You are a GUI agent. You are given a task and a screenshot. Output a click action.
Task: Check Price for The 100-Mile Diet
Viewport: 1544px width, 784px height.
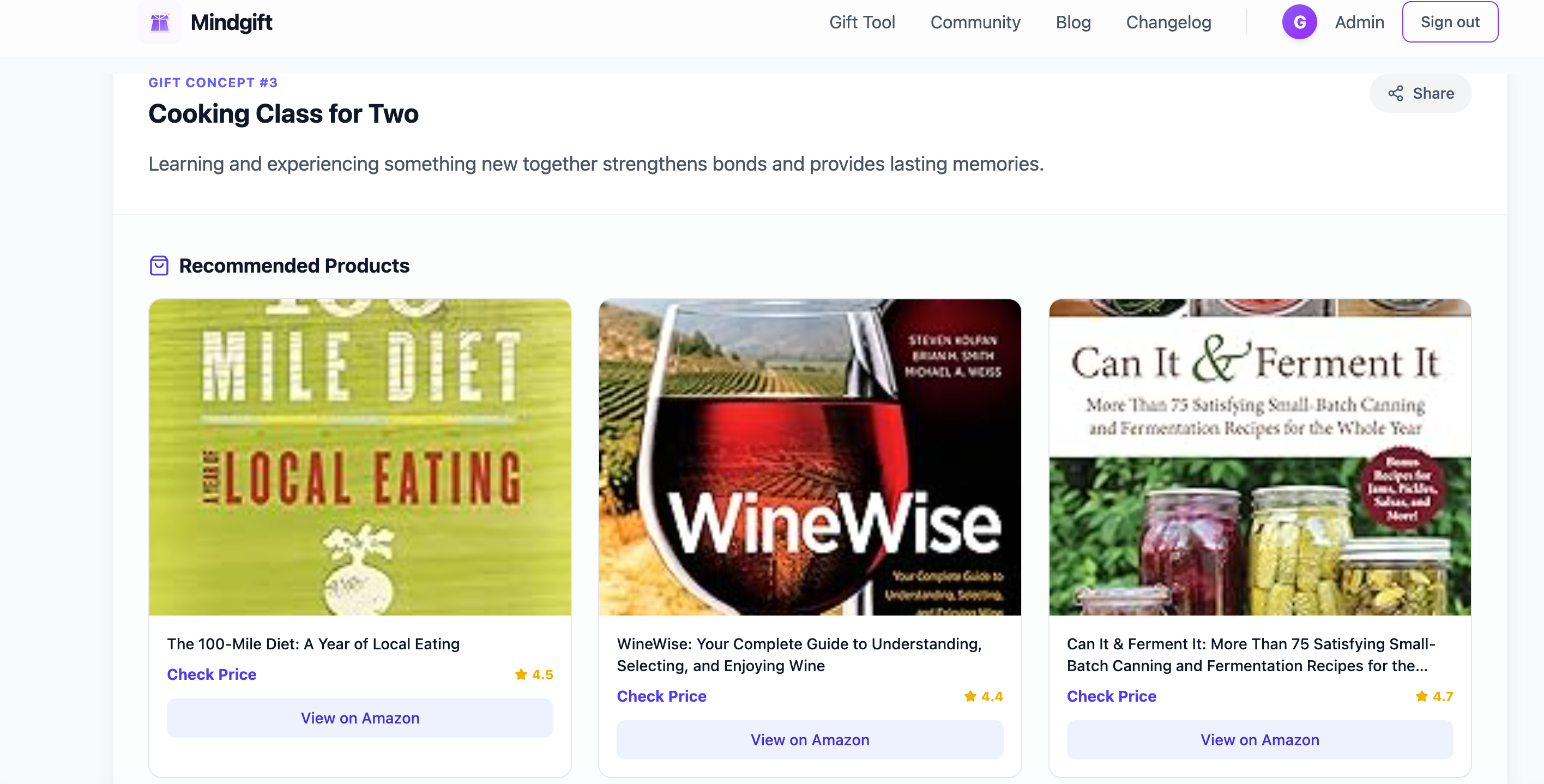point(212,674)
